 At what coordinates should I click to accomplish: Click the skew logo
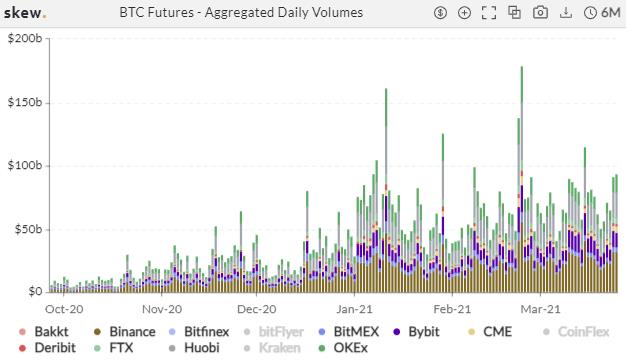coord(25,13)
